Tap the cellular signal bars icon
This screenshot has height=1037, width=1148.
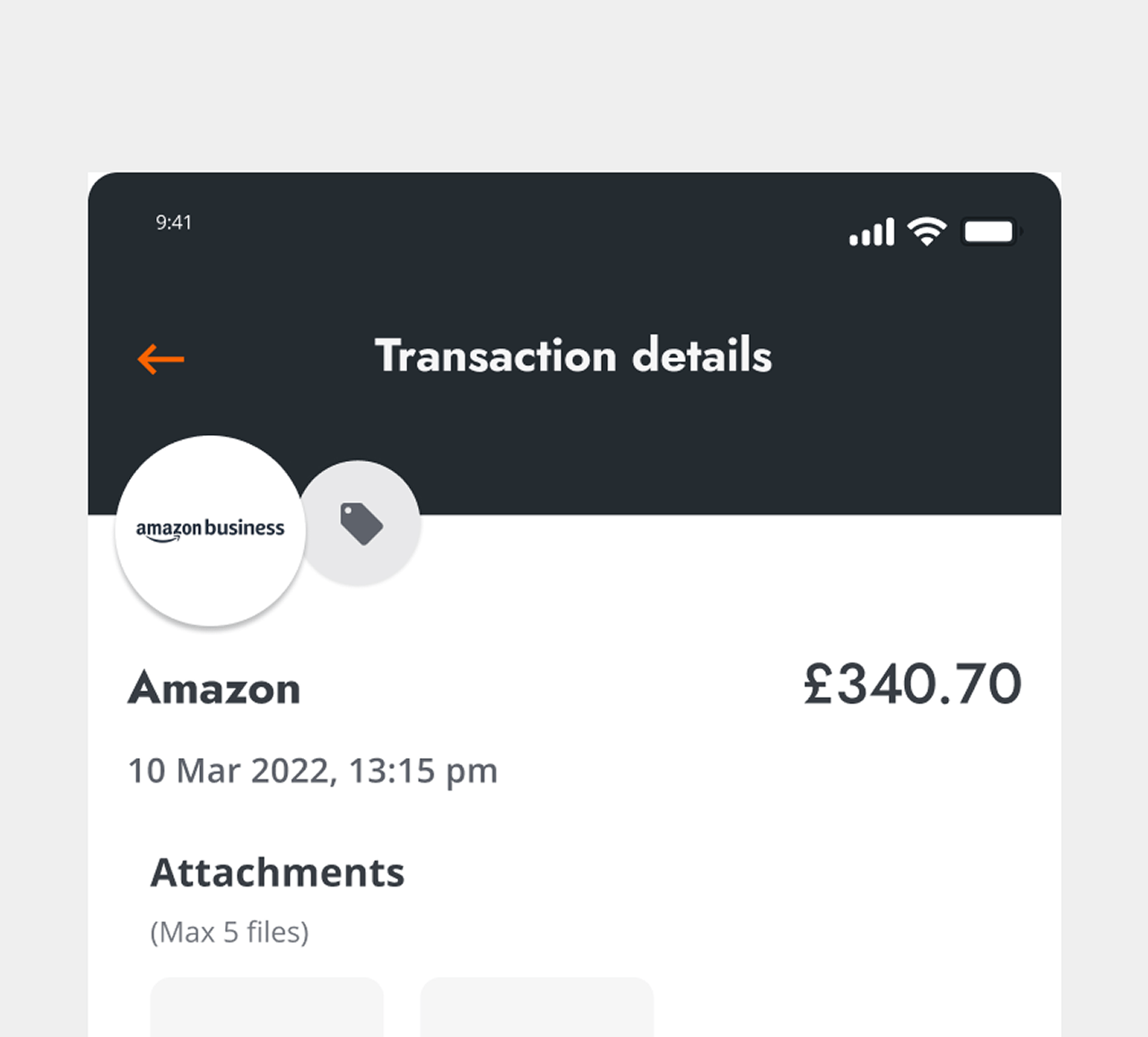872,231
